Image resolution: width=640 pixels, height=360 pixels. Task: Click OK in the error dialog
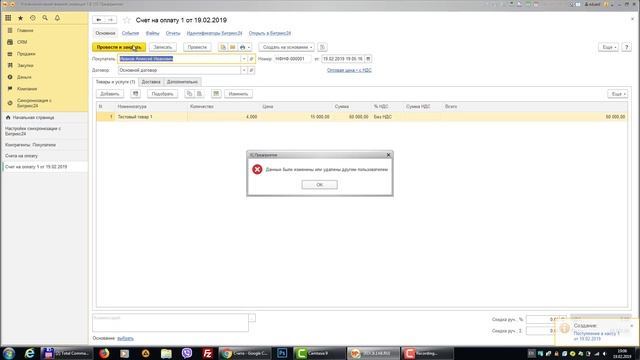320,185
